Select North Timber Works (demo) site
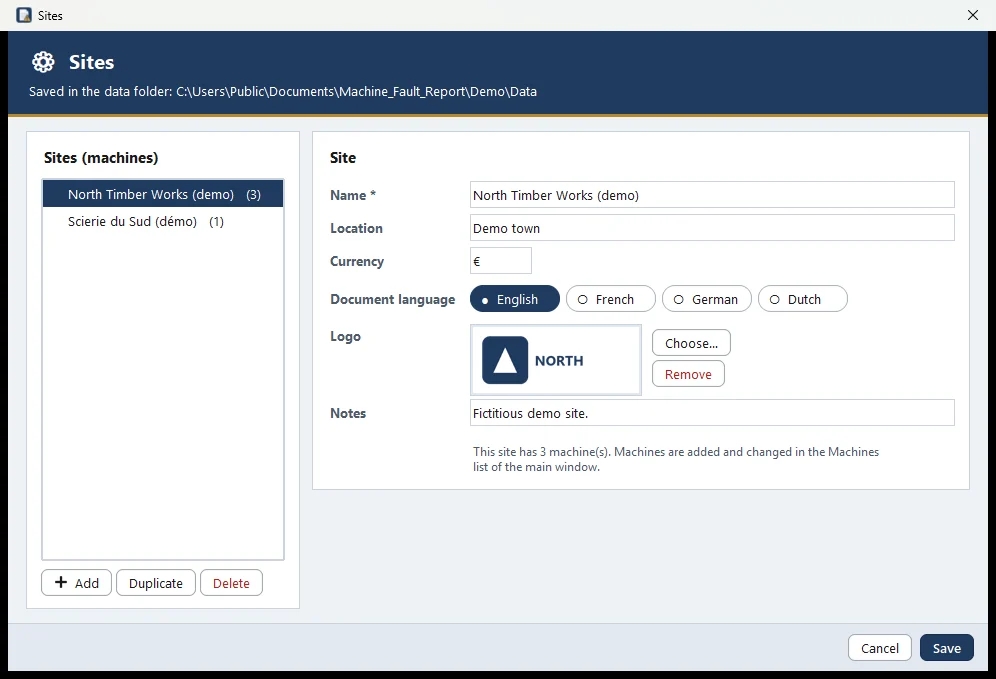The height and width of the screenshot is (679, 996). point(163,194)
